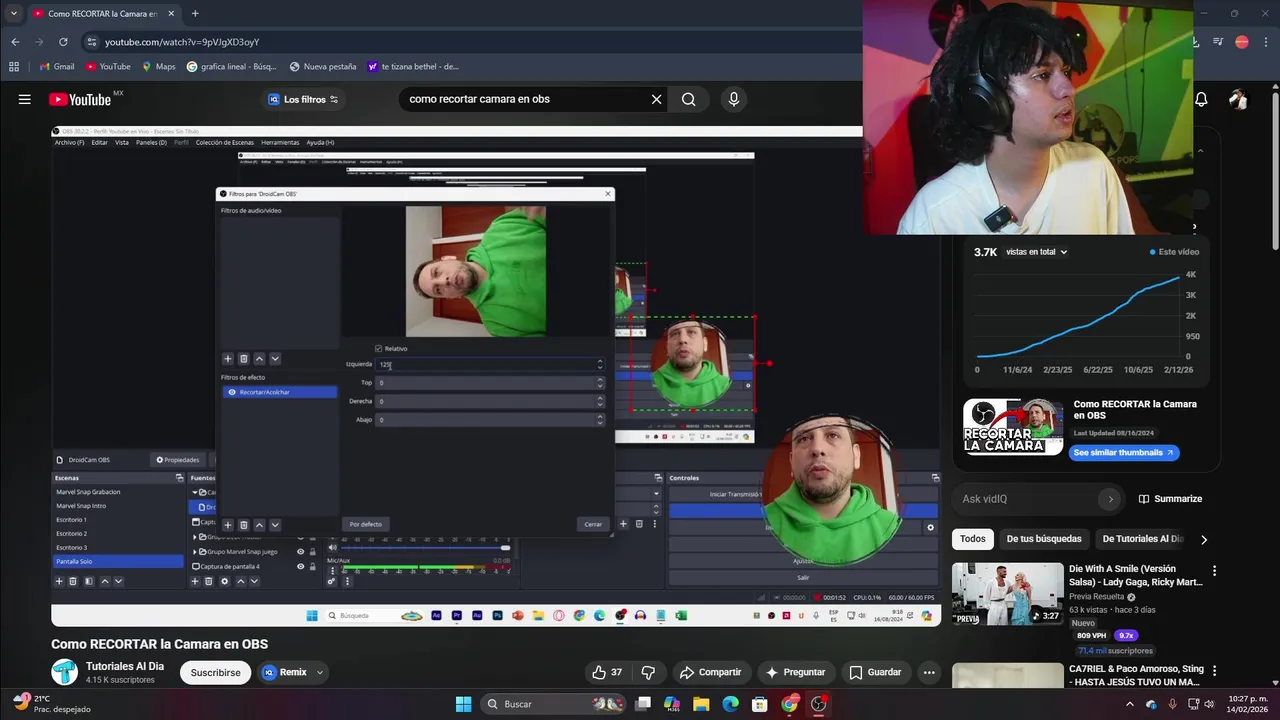Screen dimensions: 1280x720
Task: Open Chrome apps grid in bookmarks bar
Action: coord(14,67)
